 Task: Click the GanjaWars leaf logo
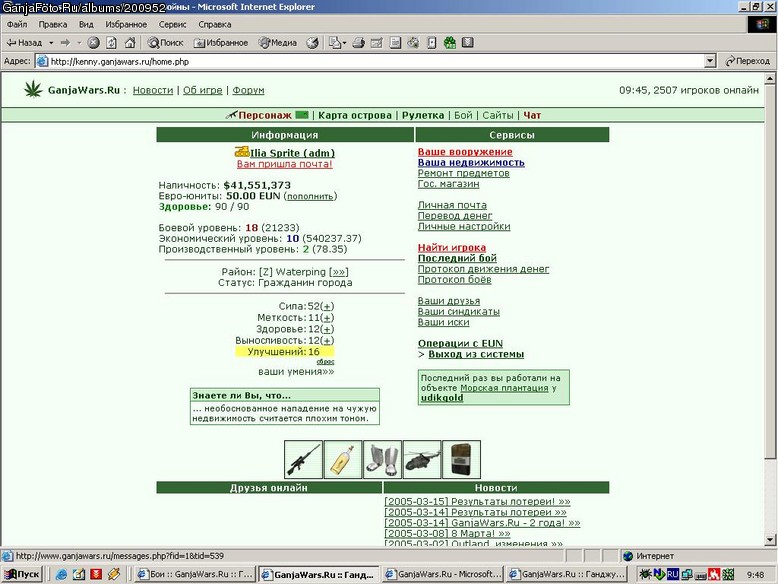coord(33,89)
